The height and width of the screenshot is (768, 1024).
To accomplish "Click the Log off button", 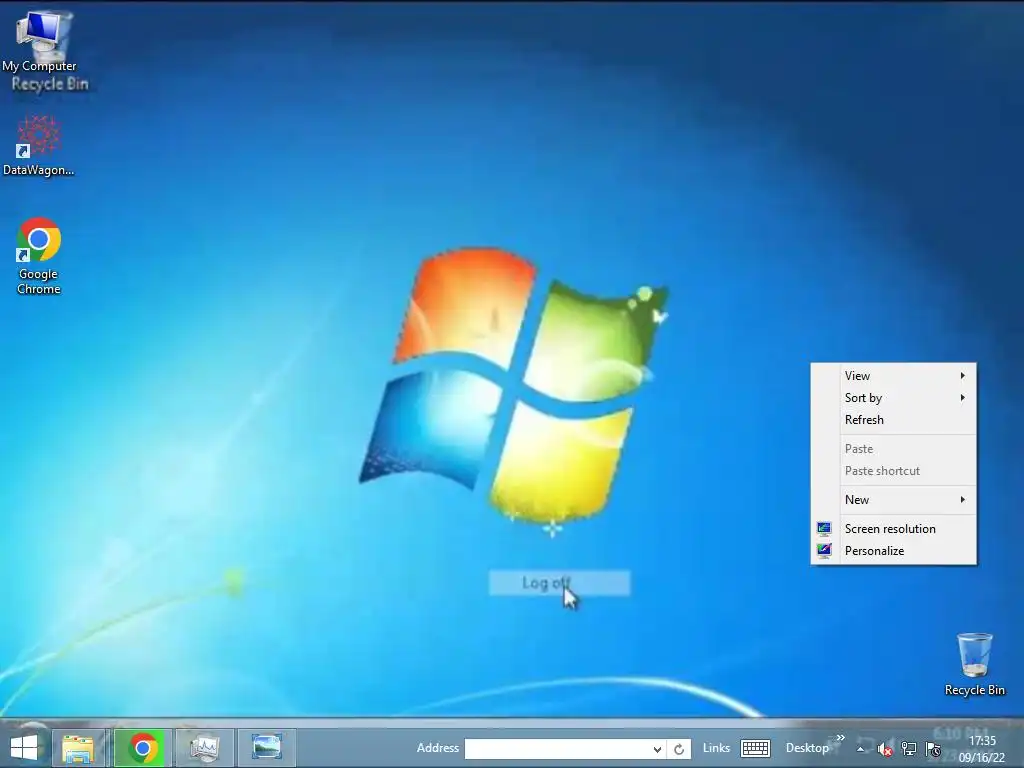I will (560, 583).
